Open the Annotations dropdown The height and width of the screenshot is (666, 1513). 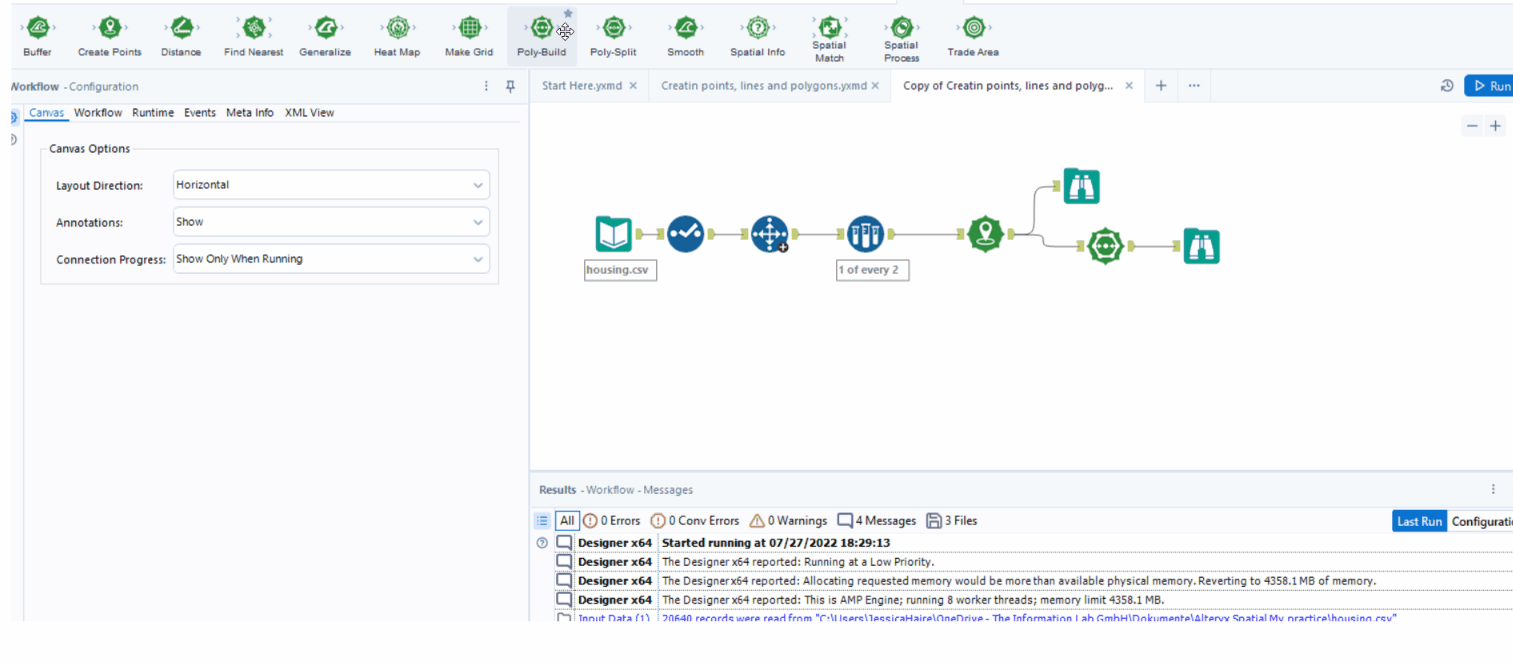(x=331, y=222)
